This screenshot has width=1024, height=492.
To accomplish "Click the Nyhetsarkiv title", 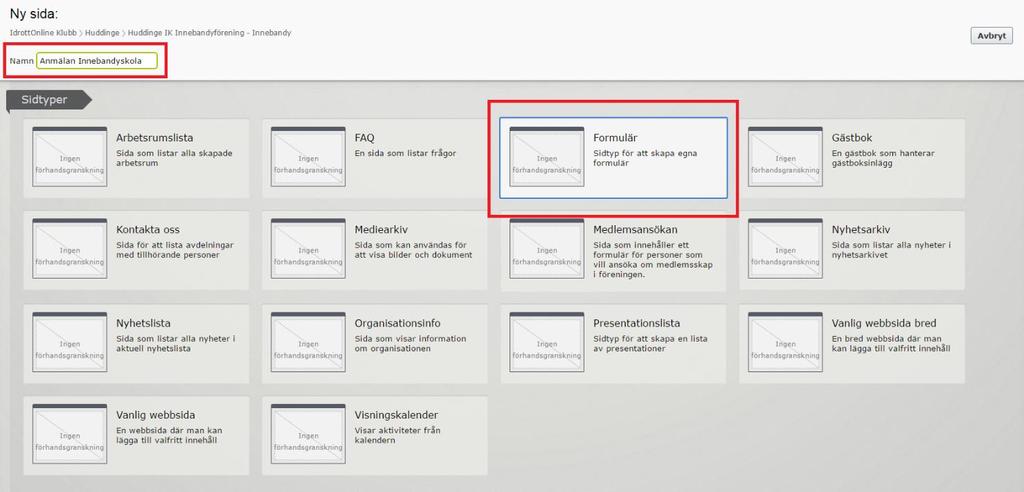I will [x=861, y=230].
